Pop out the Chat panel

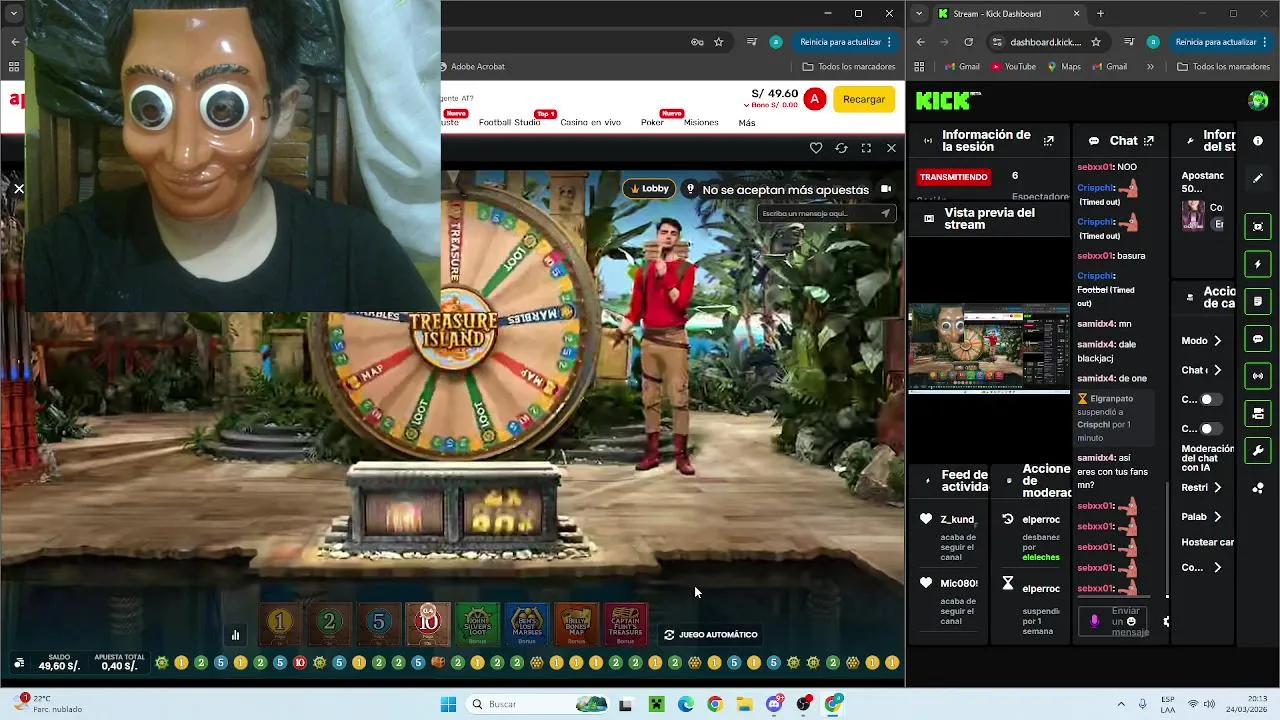coord(1148,141)
